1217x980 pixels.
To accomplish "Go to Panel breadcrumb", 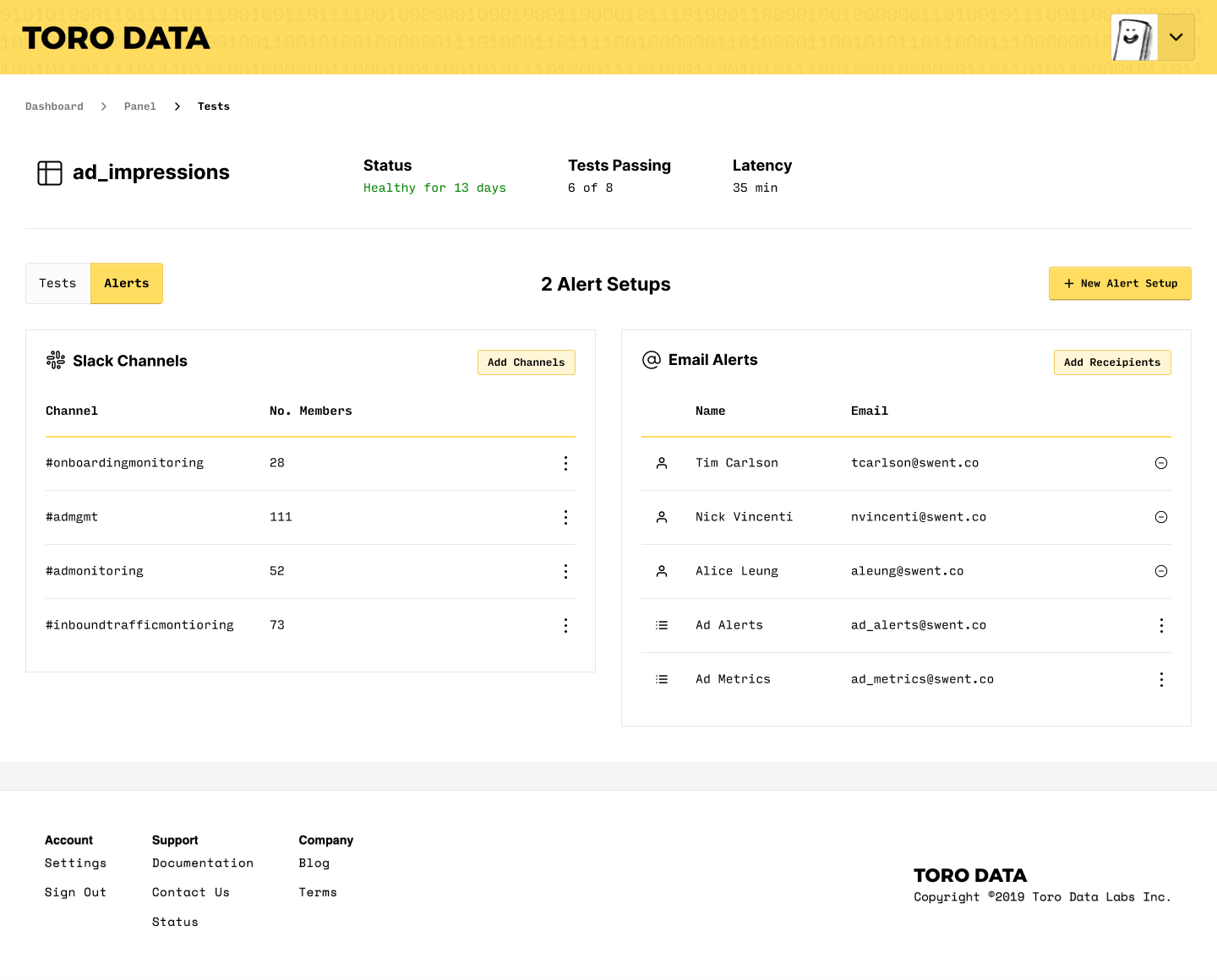I will 140,106.
